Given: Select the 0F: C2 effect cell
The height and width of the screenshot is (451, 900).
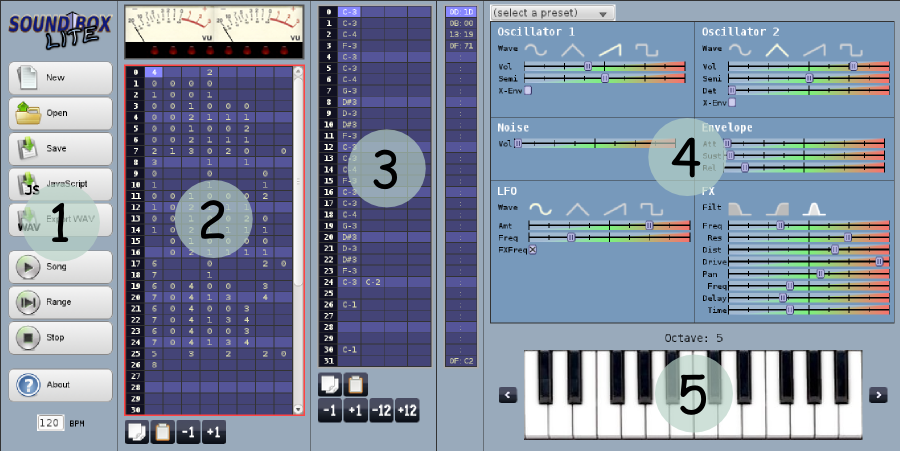Looking at the screenshot, I should pyautogui.click(x=461, y=361).
